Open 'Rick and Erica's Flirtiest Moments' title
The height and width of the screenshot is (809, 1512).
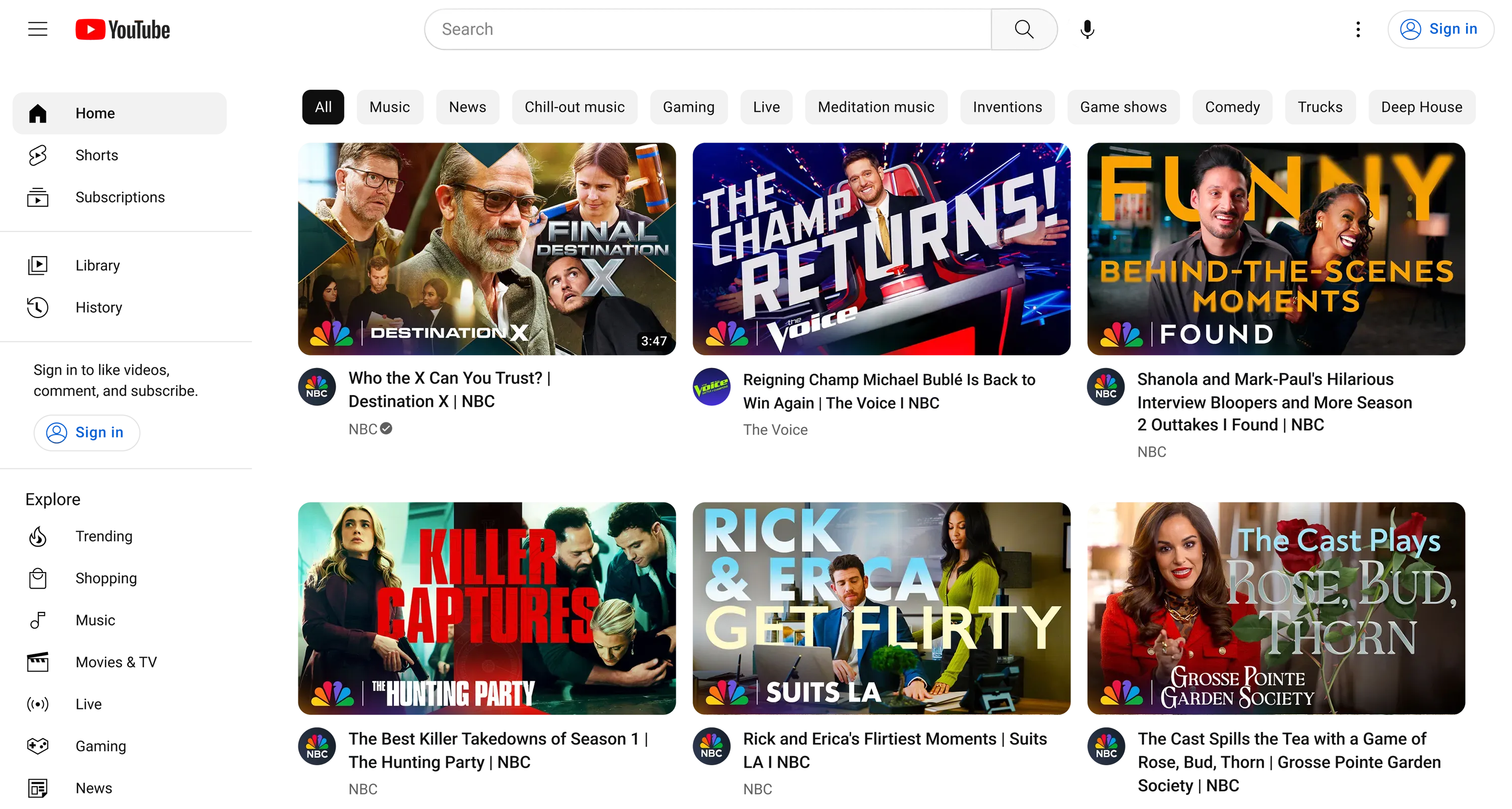(895, 751)
